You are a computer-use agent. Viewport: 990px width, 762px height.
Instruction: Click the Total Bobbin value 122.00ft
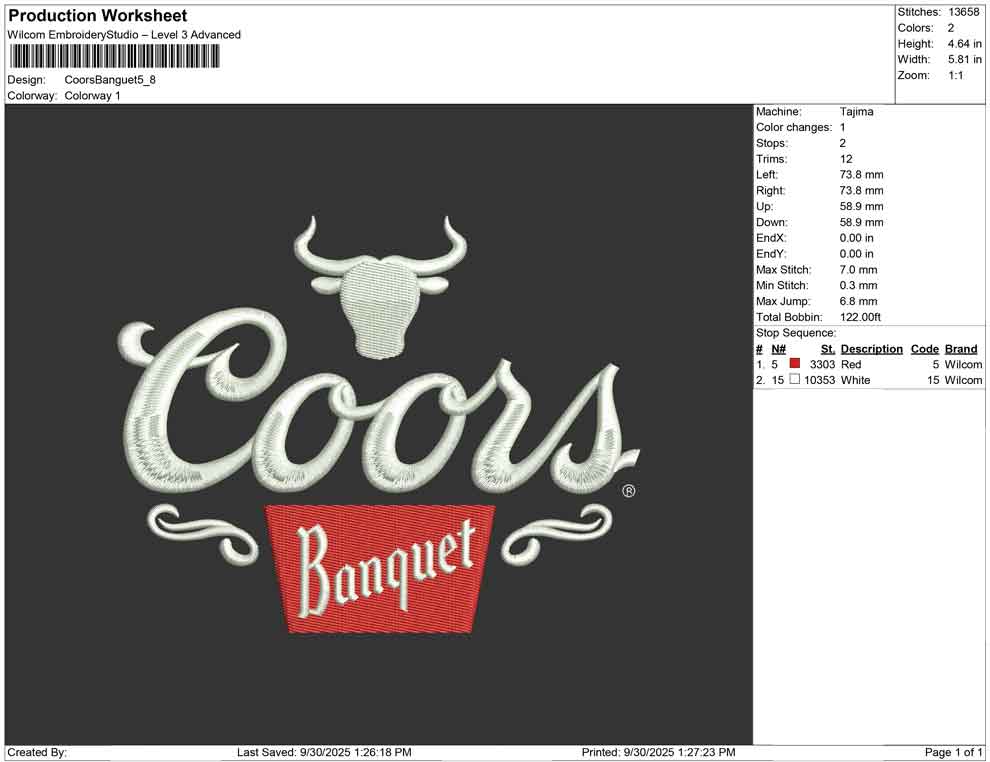[860, 317]
